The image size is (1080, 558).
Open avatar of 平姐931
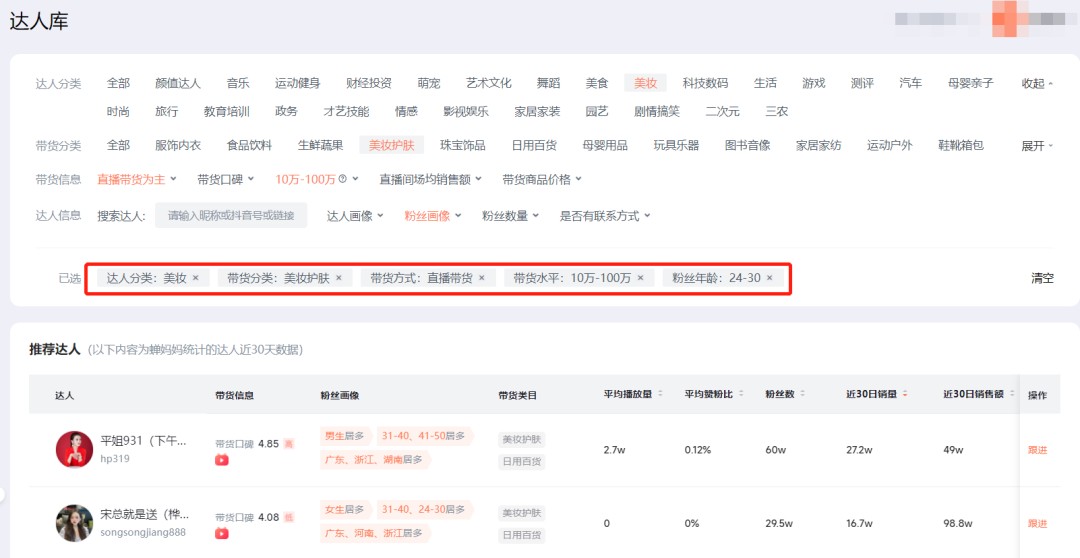click(x=74, y=450)
